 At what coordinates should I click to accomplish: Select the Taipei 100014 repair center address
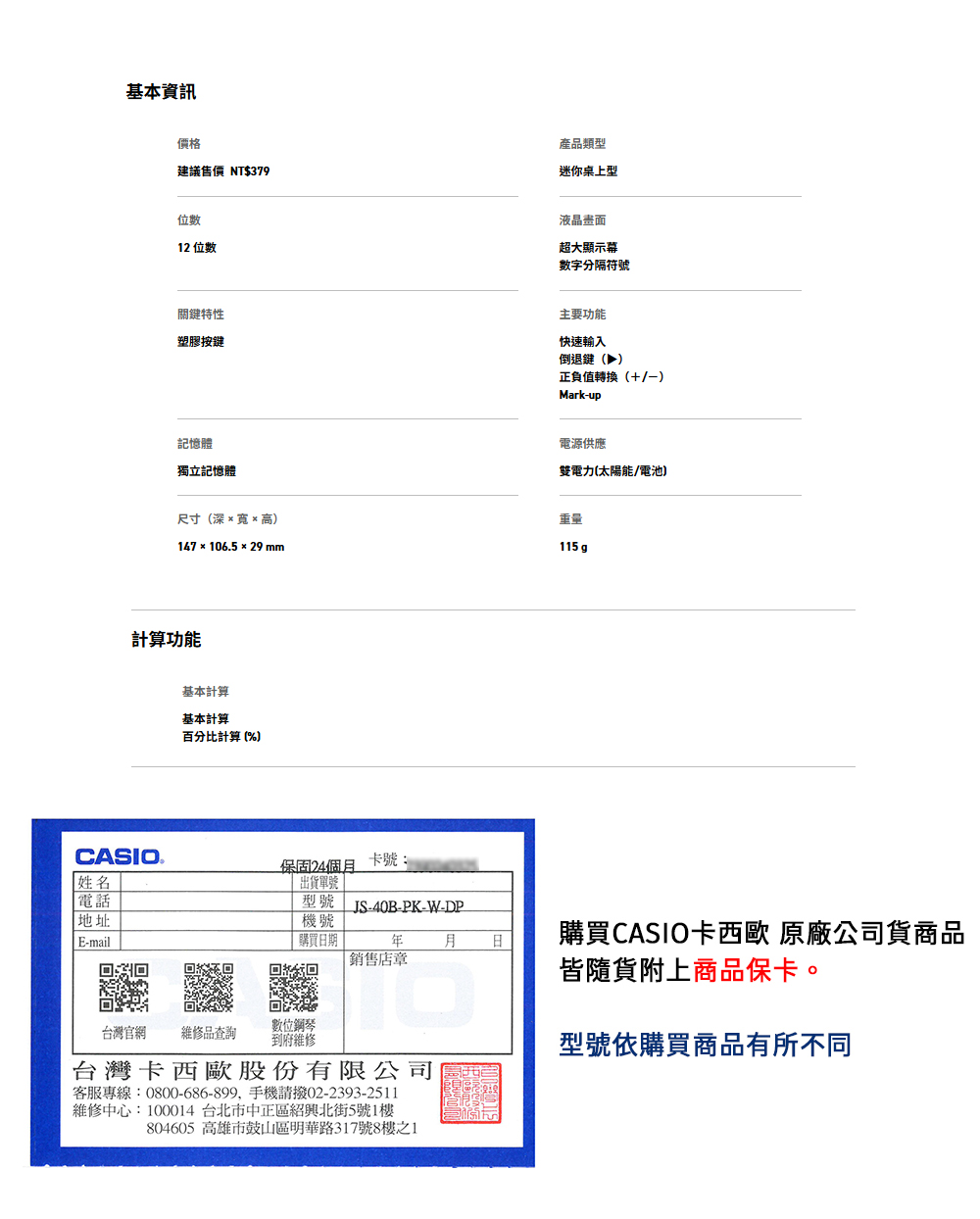pyautogui.click(x=270, y=1111)
